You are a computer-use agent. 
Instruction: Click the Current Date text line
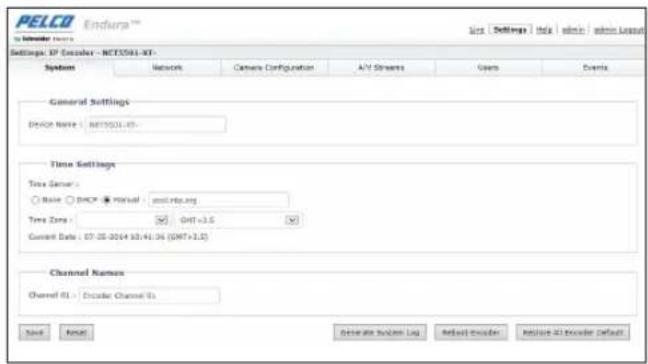[118, 237]
